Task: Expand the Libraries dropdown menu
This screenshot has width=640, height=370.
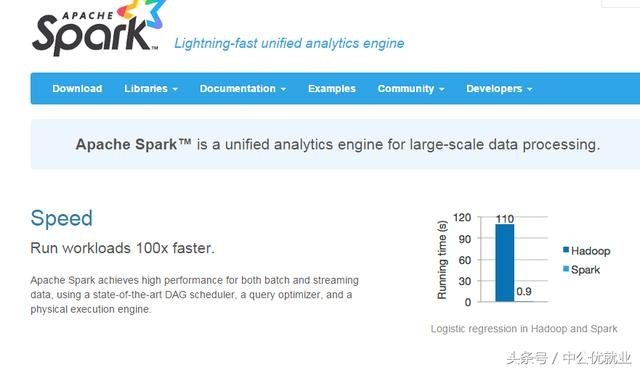Action: click(x=151, y=89)
